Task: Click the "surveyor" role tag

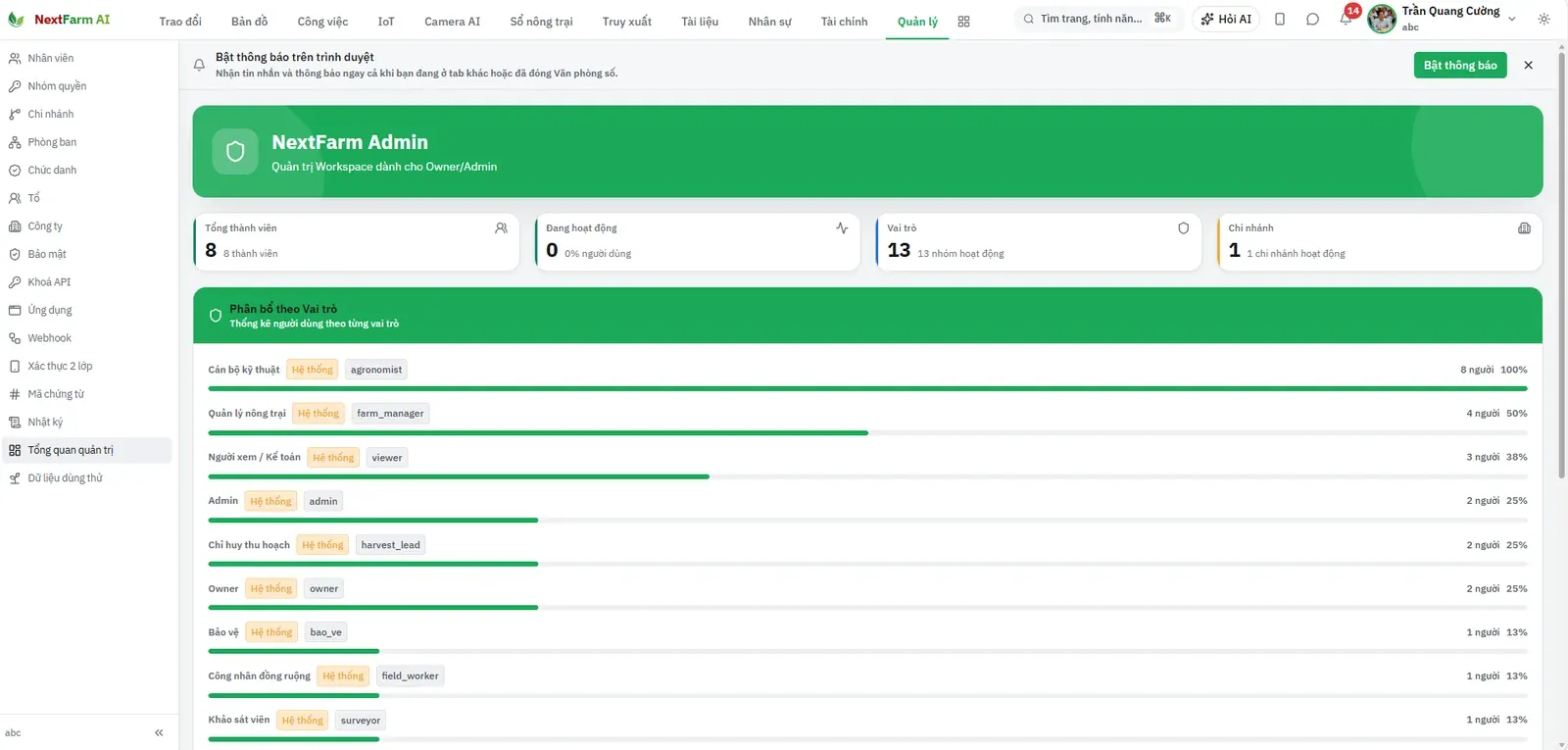Action: pyautogui.click(x=361, y=721)
